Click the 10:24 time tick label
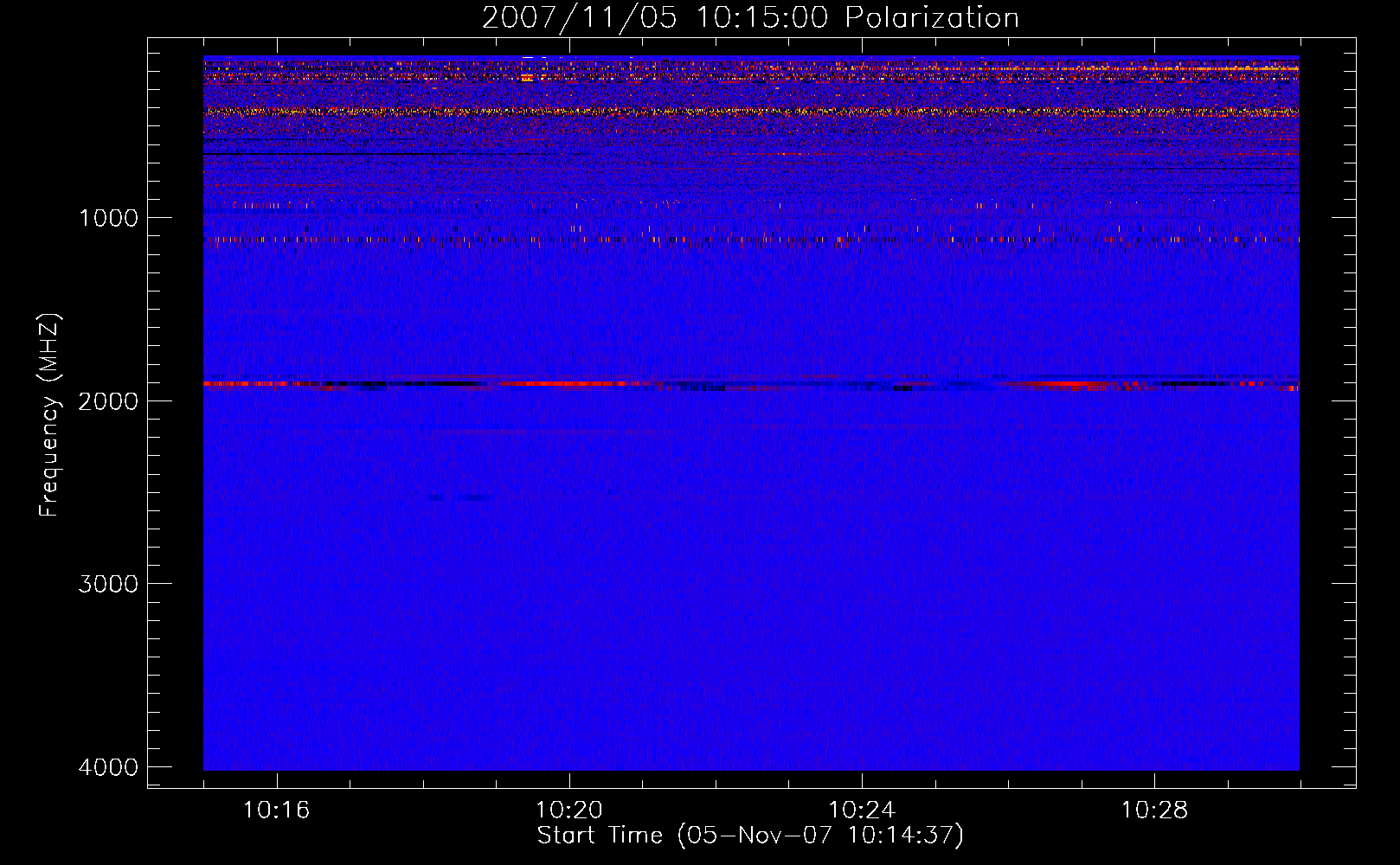The width and height of the screenshot is (1400, 865). (862, 811)
